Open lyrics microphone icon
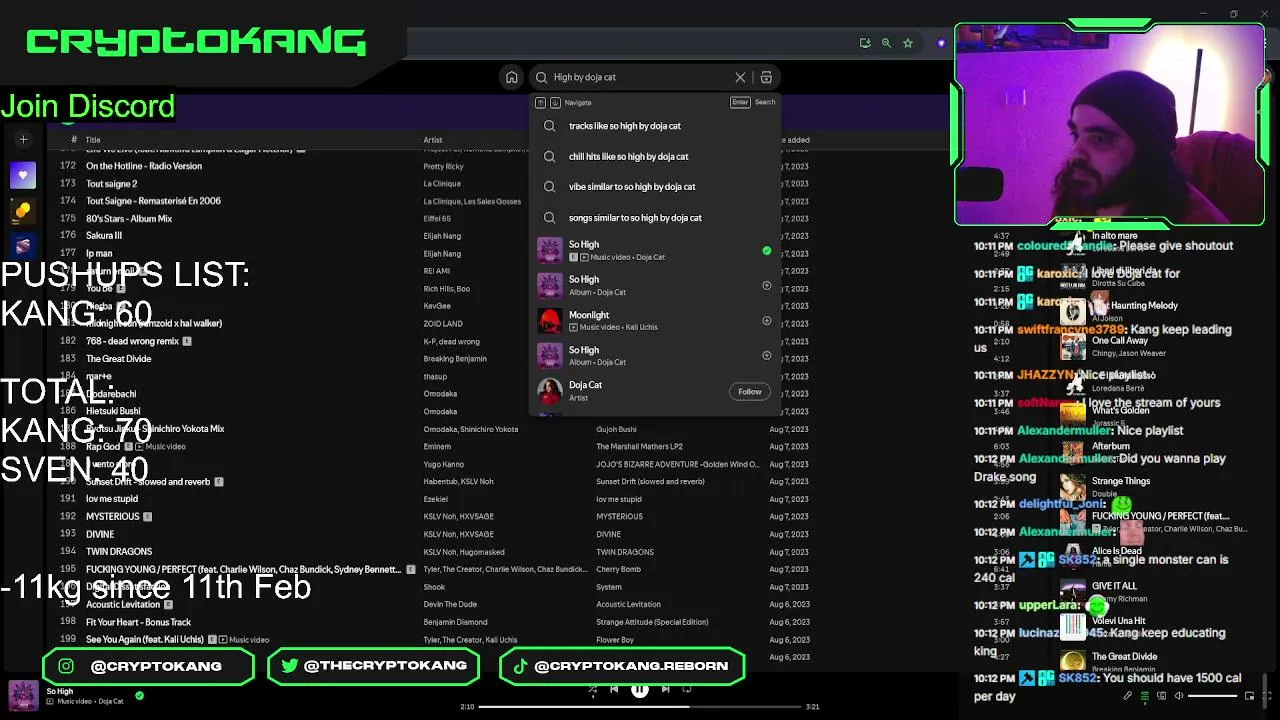Viewport: 1280px width, 720px height. 1127,696
